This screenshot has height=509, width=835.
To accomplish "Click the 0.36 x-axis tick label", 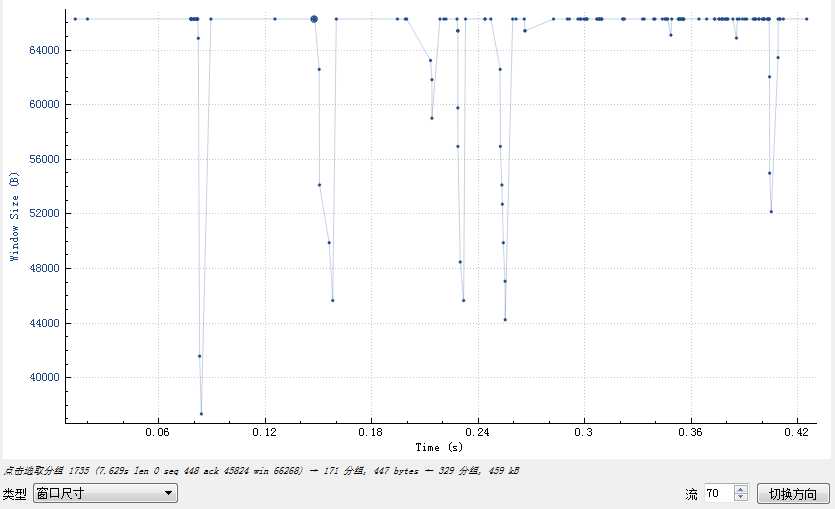I will click(691, 432).
